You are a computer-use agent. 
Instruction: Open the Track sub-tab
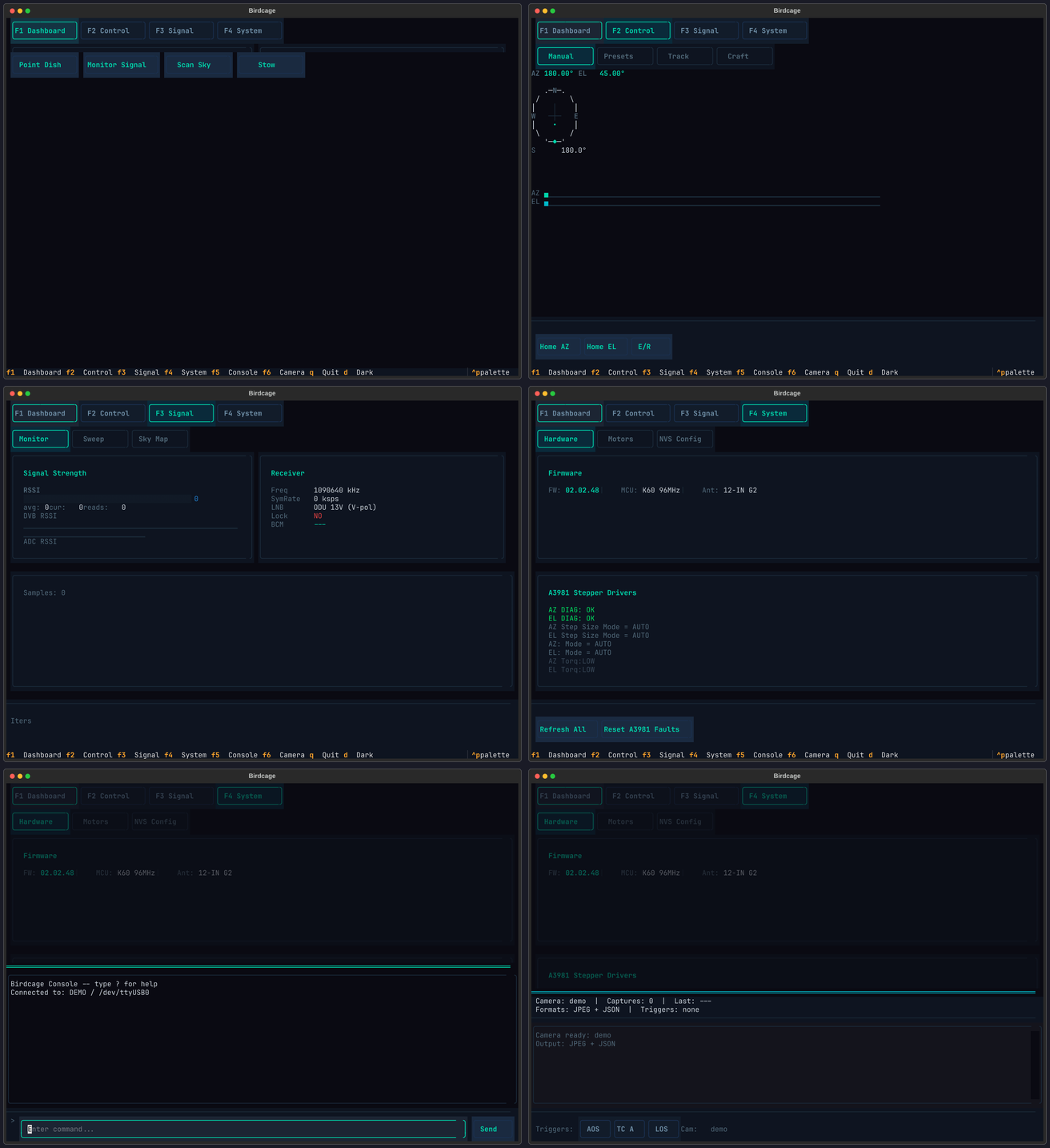pyautogui.click(x=678, y=56)
